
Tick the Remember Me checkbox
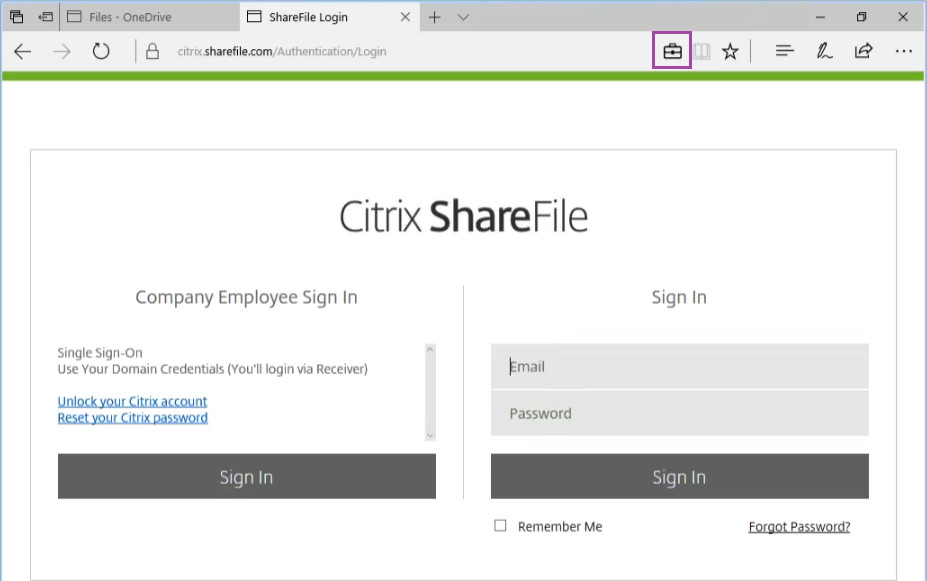(x=500, y=526)
